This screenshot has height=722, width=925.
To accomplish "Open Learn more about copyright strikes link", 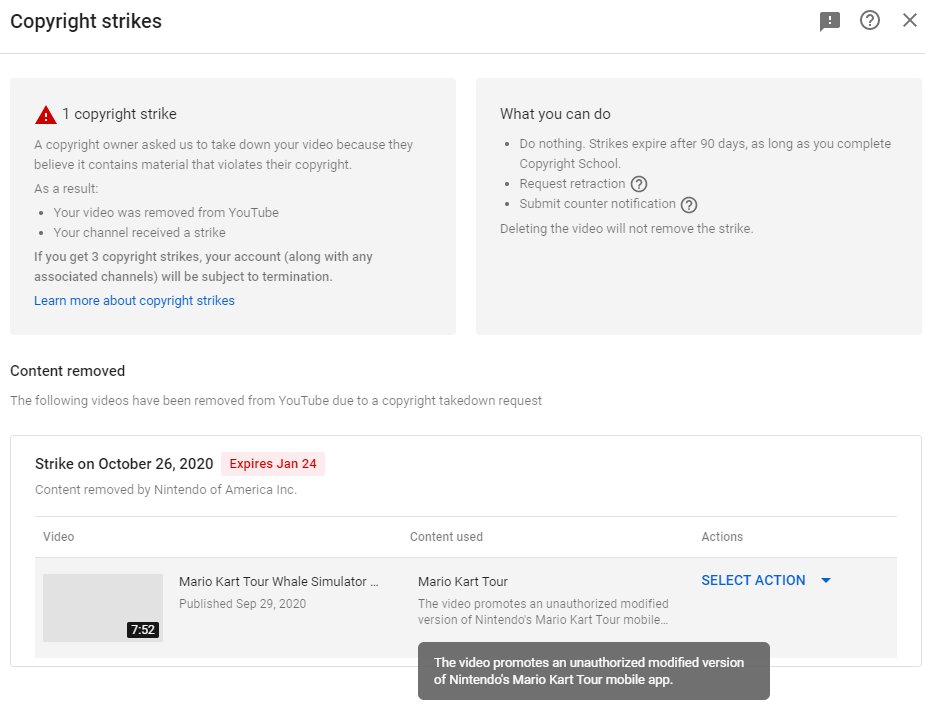I will tap(134, 301).
